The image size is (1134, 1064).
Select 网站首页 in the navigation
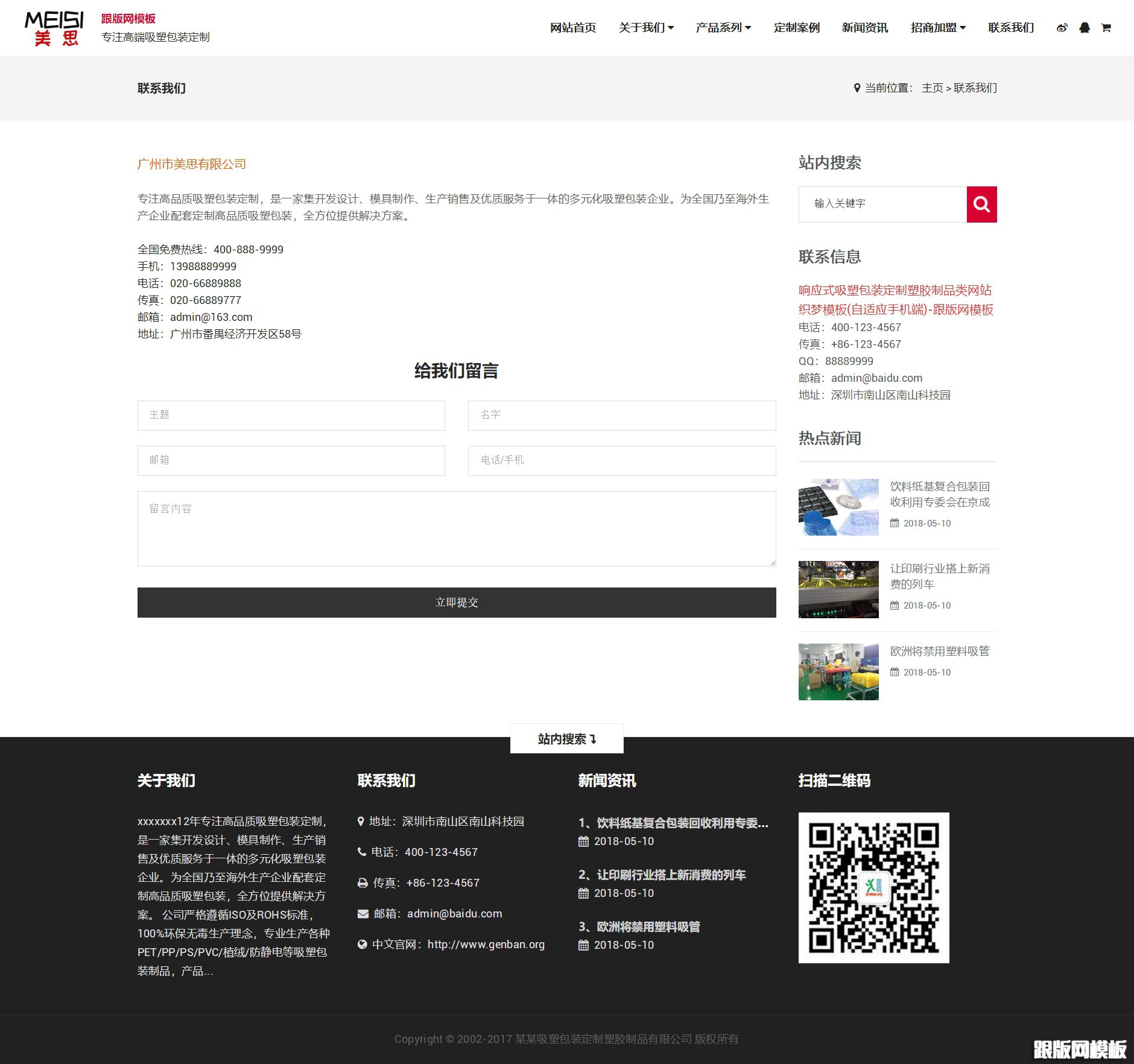coord(572,28)
